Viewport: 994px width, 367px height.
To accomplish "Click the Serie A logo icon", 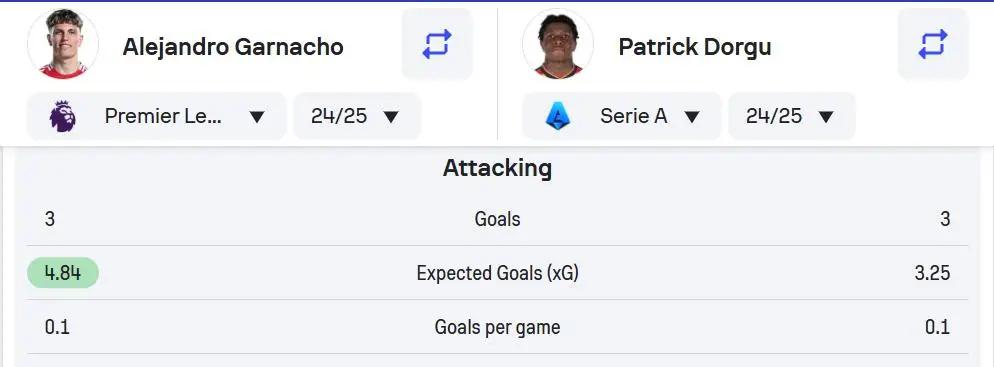I will 558,117.
